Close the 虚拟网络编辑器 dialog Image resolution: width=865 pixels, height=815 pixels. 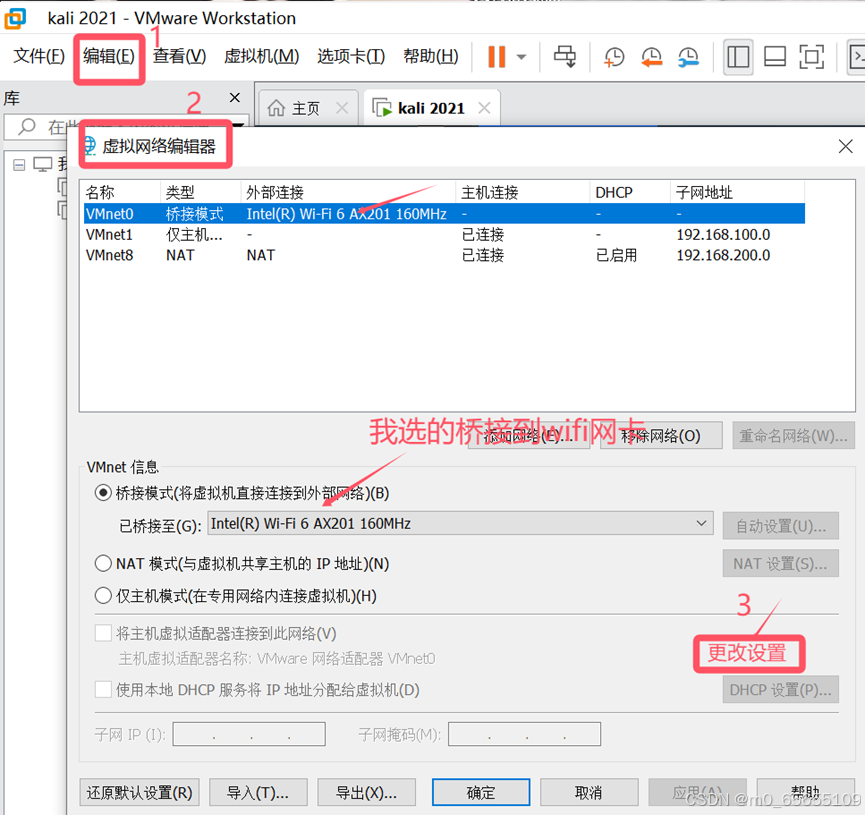(845, 146)
